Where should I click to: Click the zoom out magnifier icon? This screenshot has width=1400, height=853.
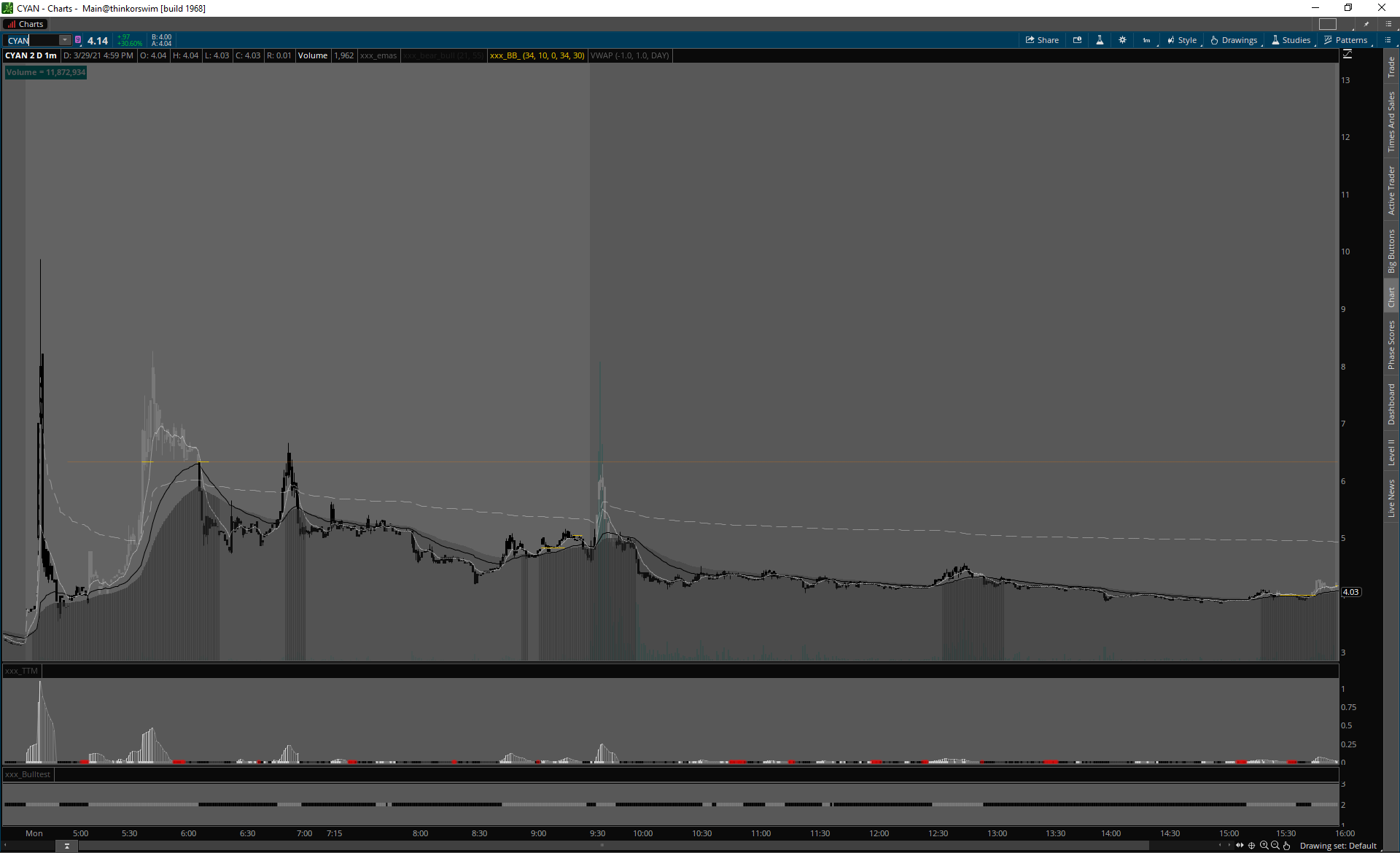pos(1275,846)
